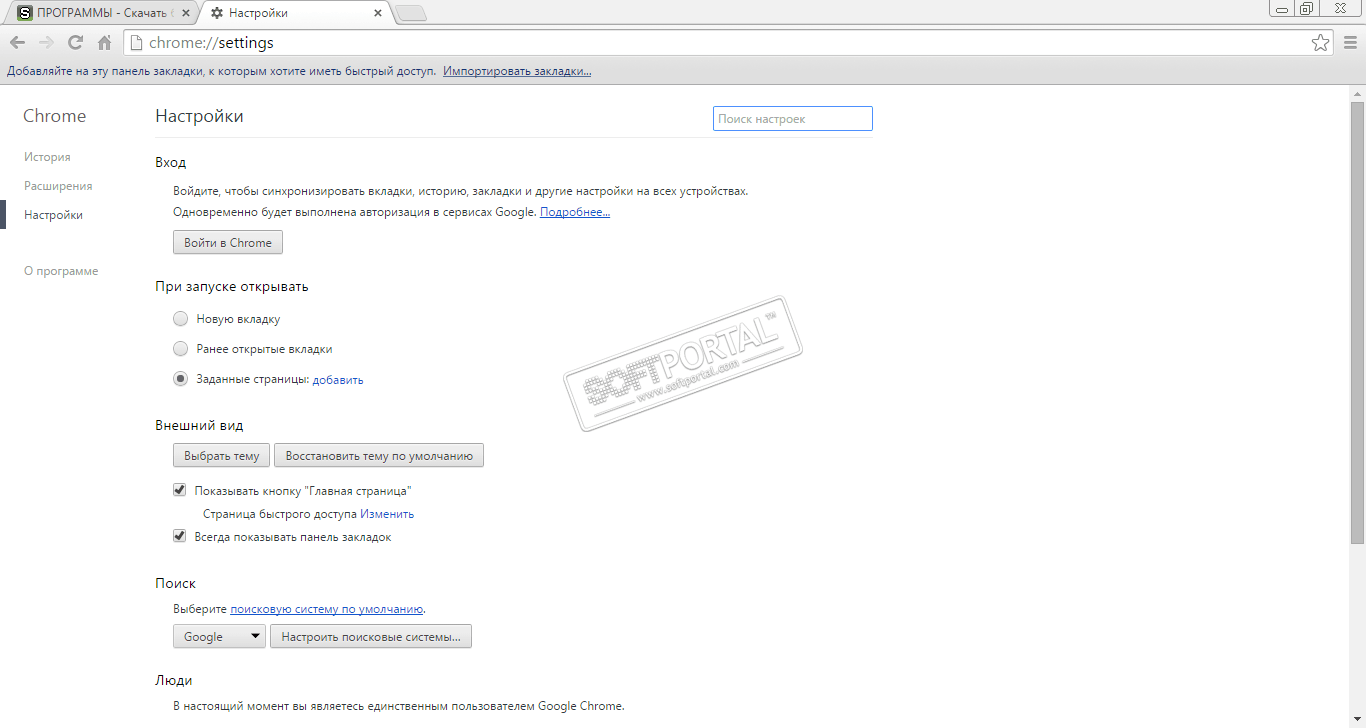The width and height of the screenshot is (1366, 728).
Task: Click the Импортировать закладки link
Action: 517,72
